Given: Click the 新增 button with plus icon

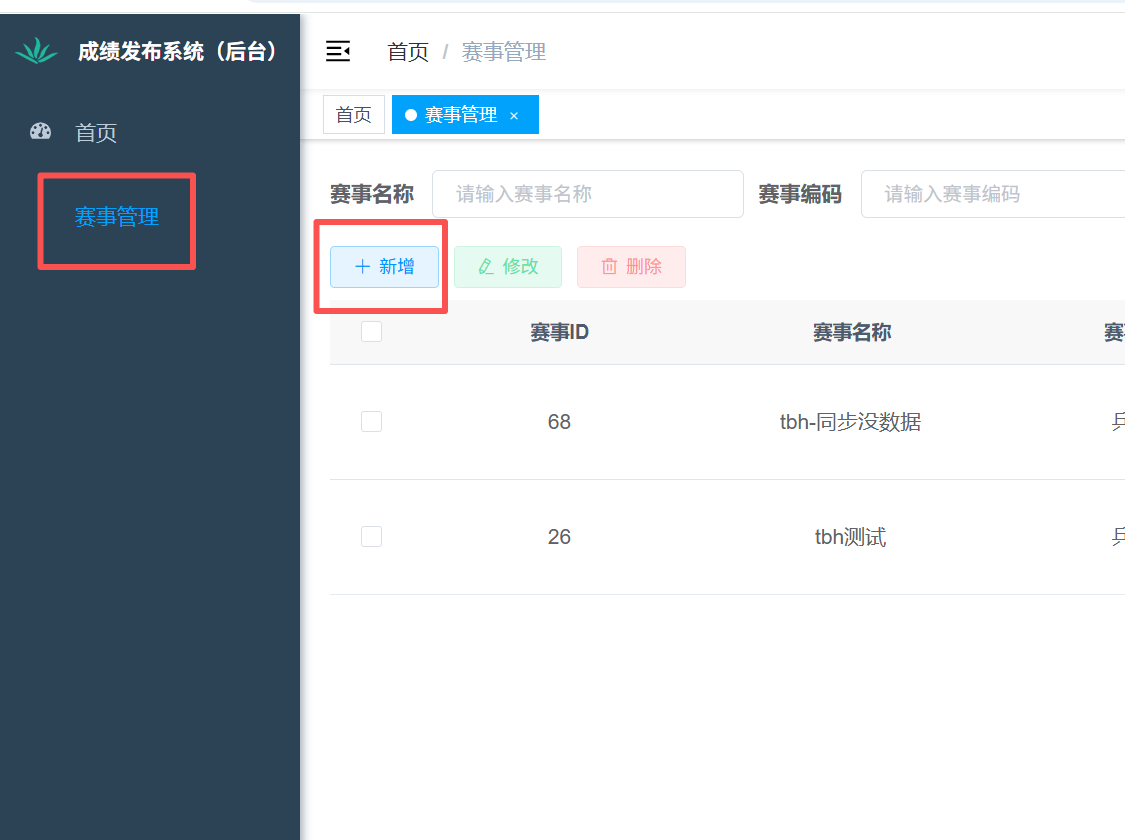Looking at the screenshot, I should pos(384,267).
